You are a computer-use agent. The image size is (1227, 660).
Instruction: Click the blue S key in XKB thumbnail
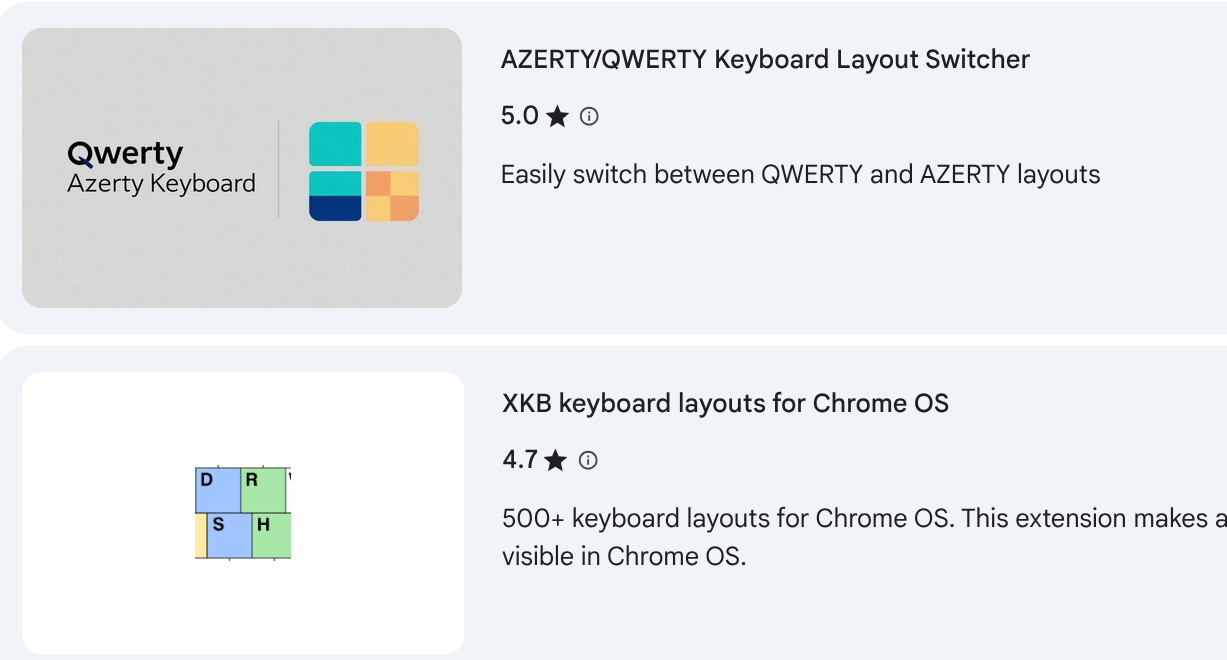click(x=229, y=535)
